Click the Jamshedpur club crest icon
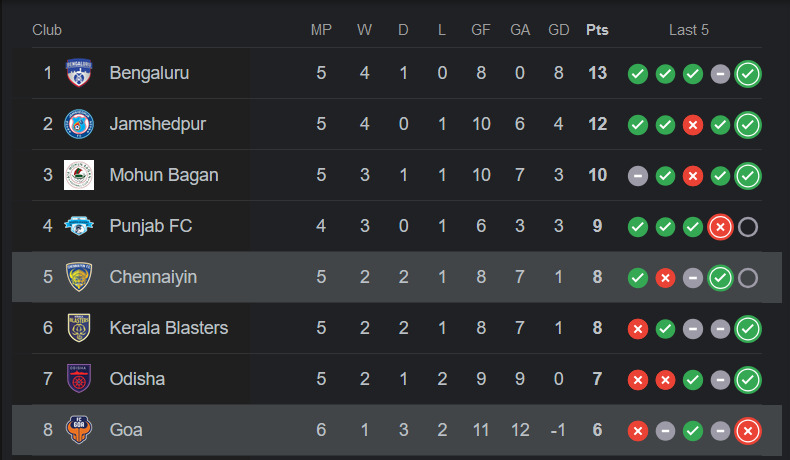This screenshot has width=790, height=460. click(78, 124)
